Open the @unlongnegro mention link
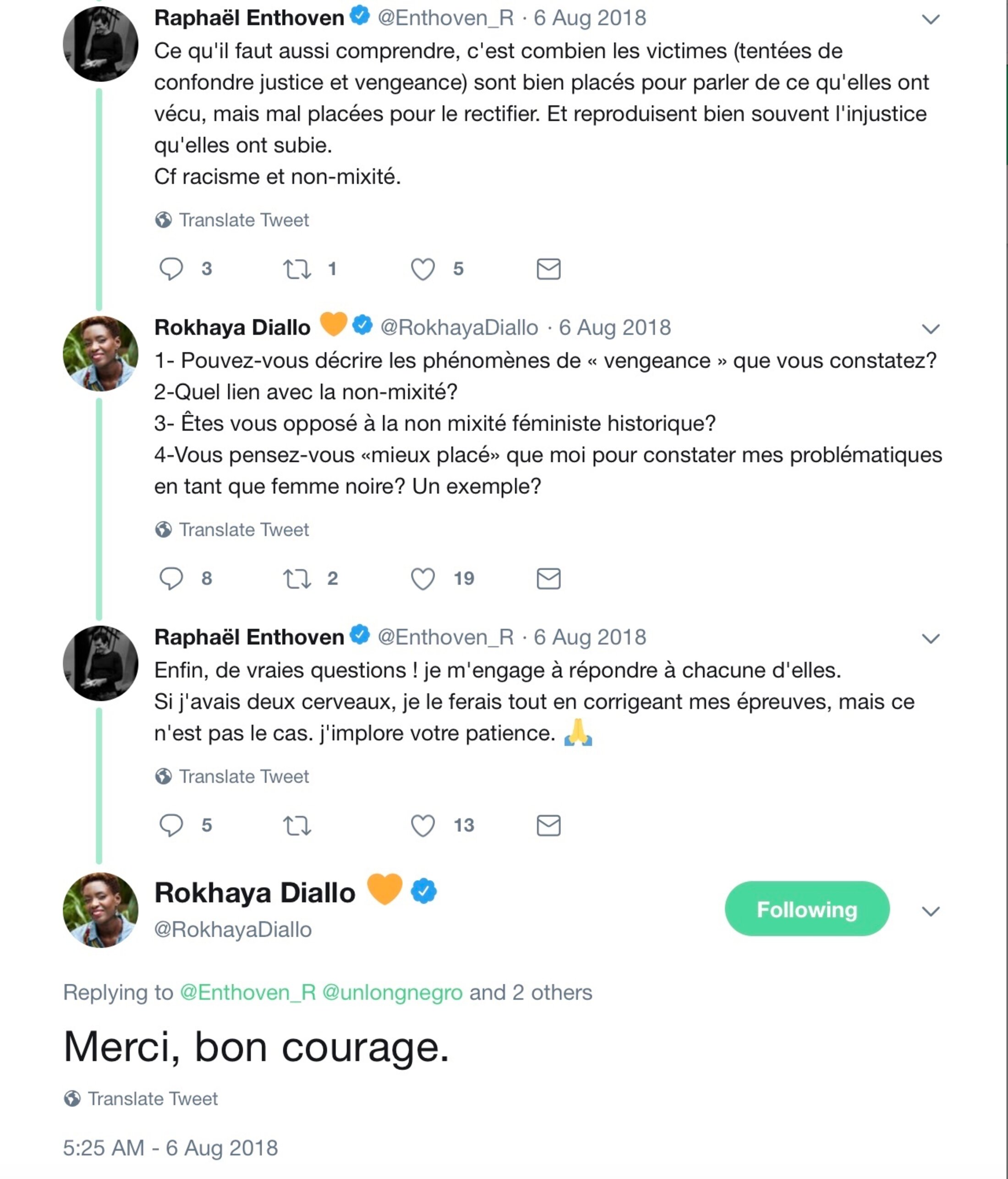The height and width of the screenshot is (1179, 1008). [392, 993]
